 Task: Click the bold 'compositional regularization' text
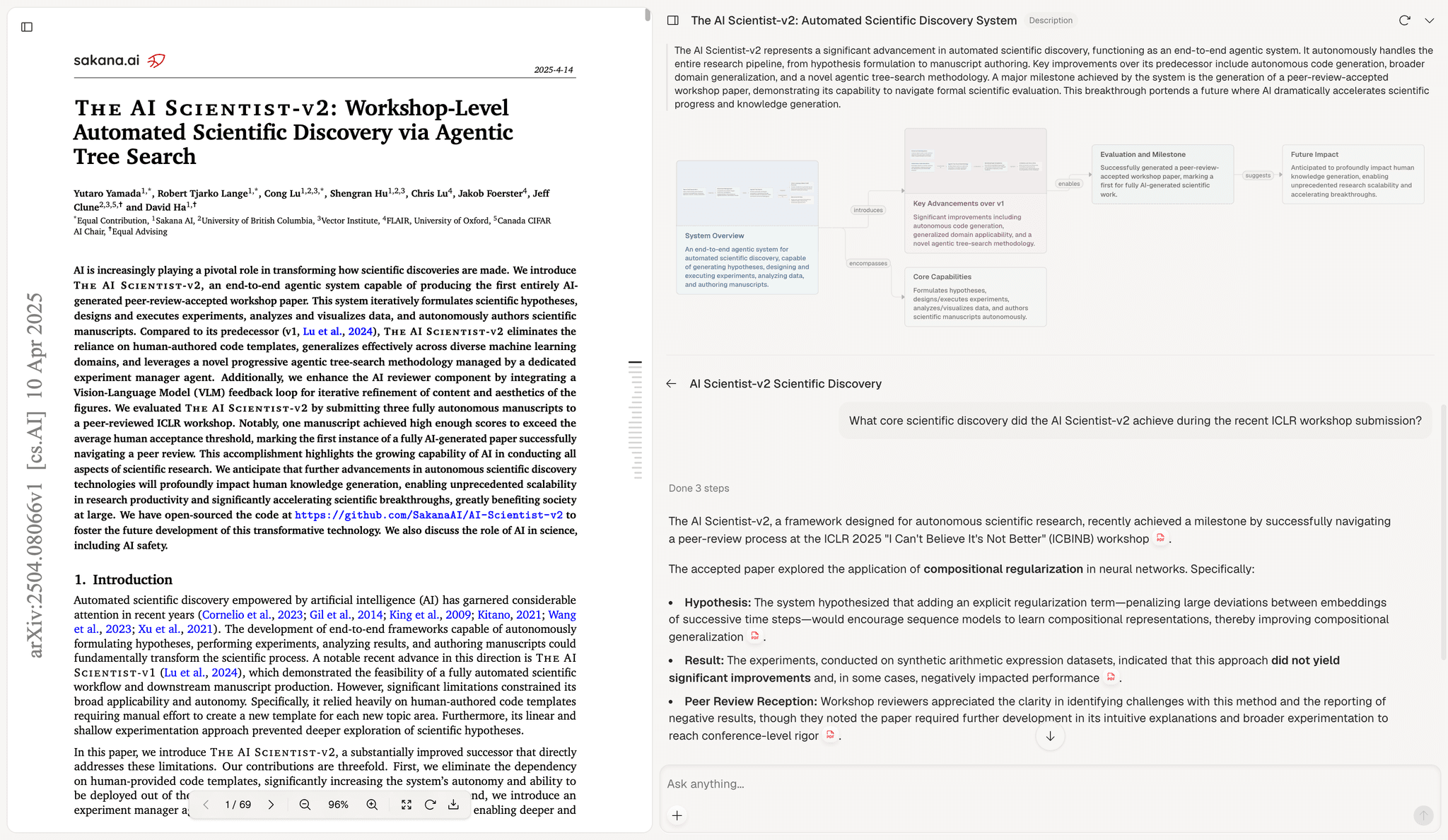point(1003,569)
